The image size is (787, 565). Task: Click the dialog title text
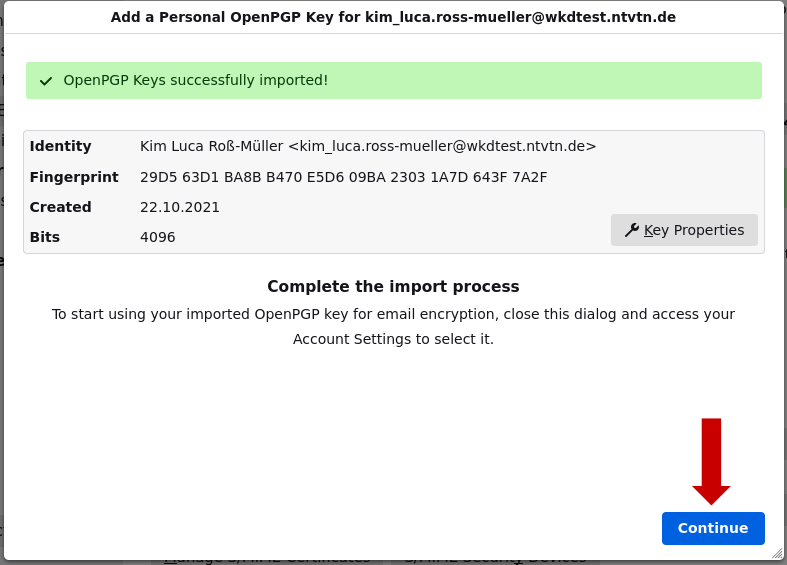click(x=393, y=17)
